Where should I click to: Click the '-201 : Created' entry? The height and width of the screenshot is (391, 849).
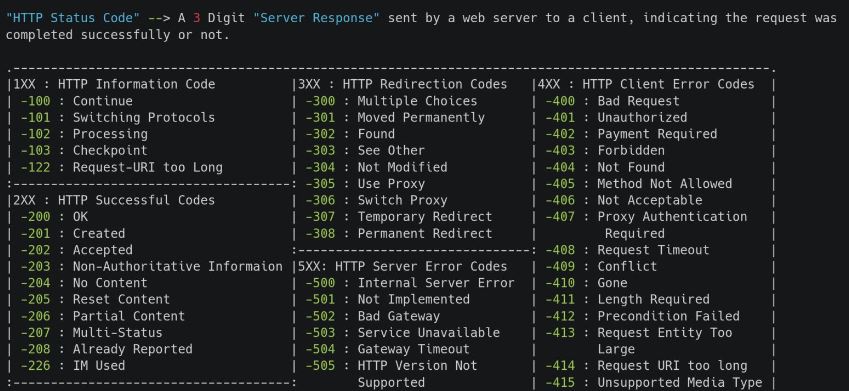(73, 233)
